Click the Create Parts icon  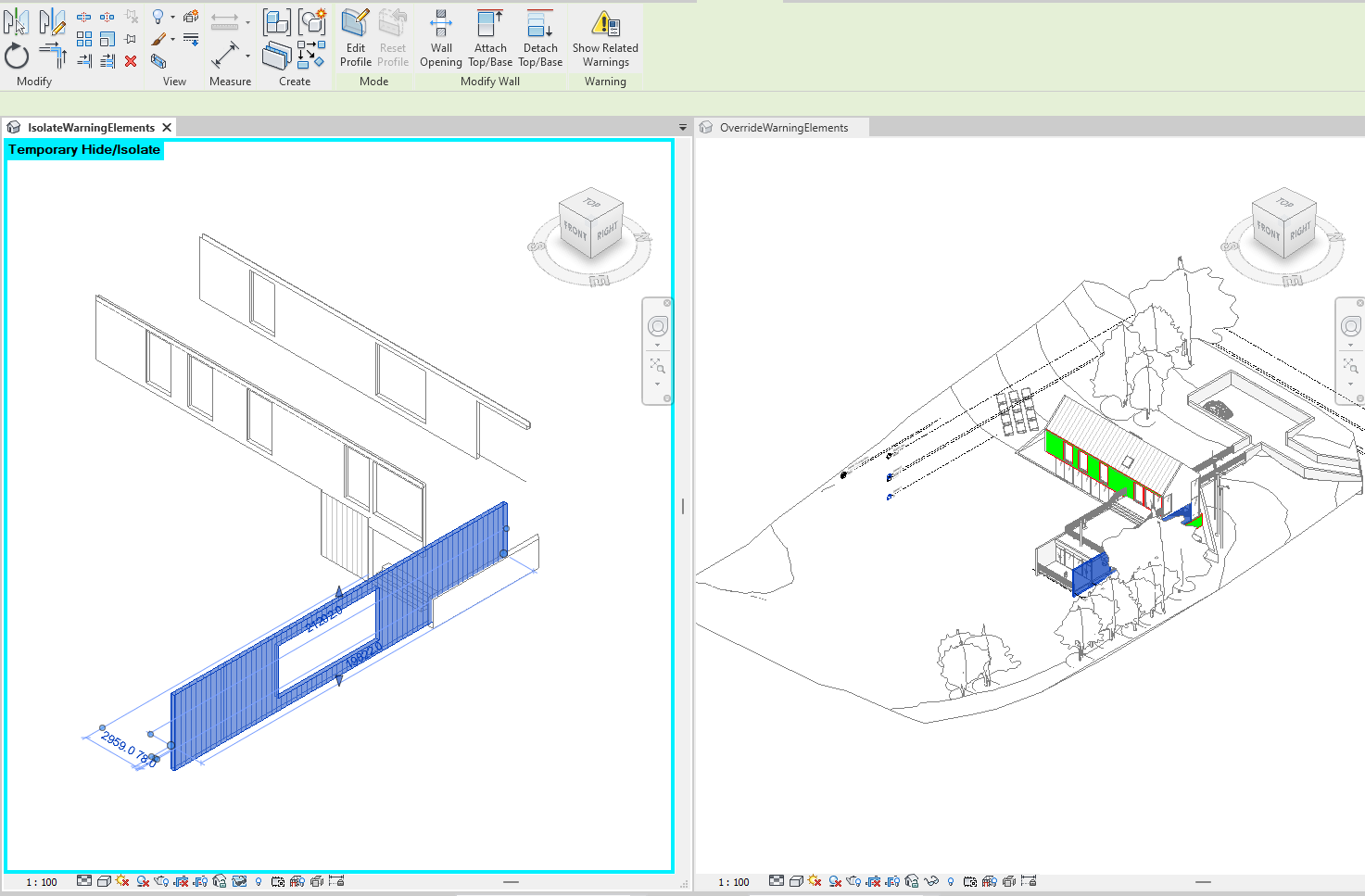[x=276, y=56]
